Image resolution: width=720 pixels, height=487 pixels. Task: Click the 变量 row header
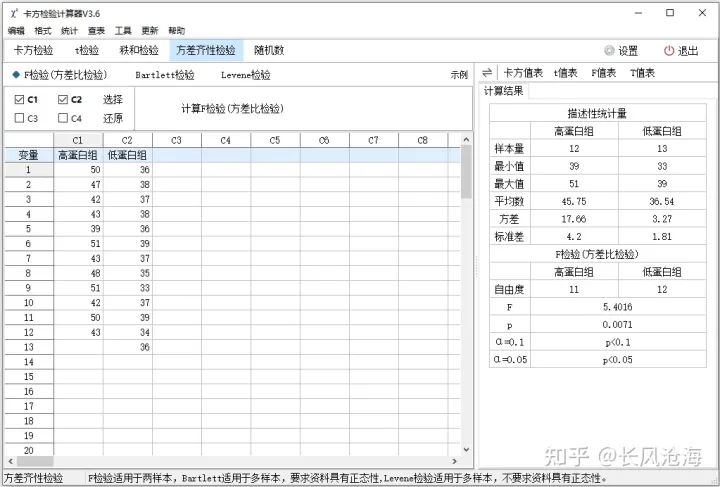tap(29, 155)
